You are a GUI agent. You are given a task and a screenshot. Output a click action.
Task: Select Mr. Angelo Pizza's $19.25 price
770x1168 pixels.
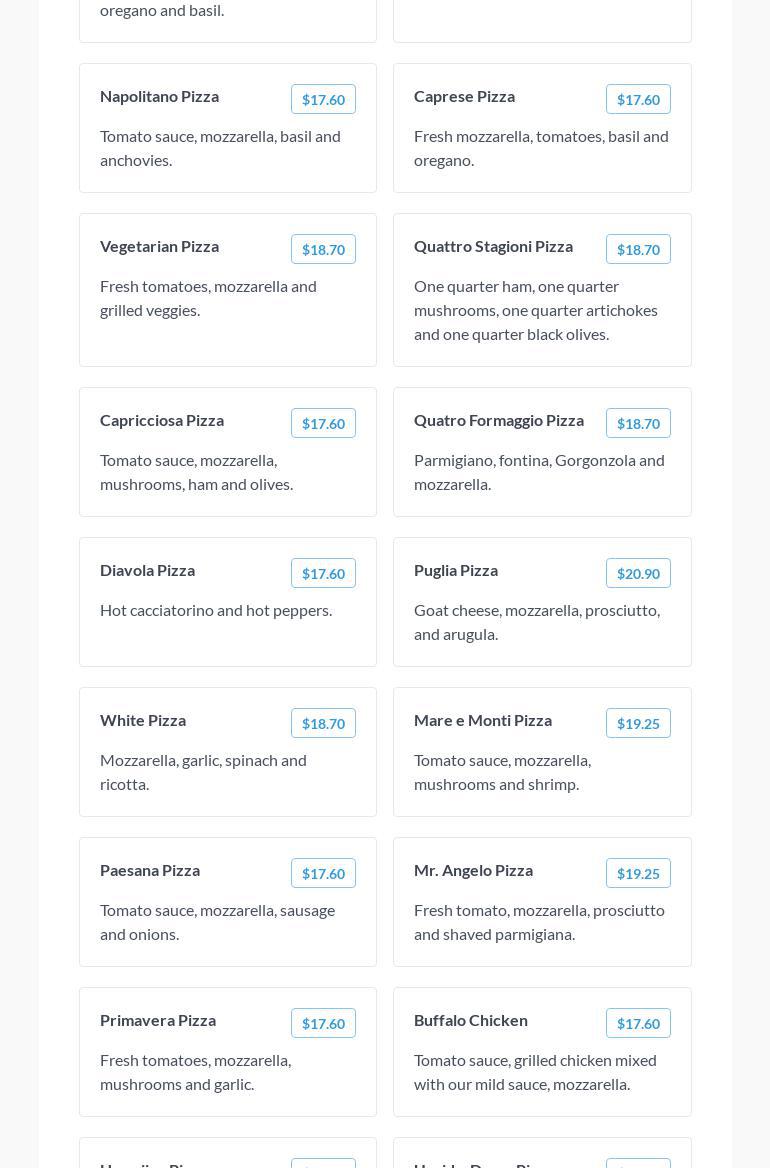tap(638, 873)
